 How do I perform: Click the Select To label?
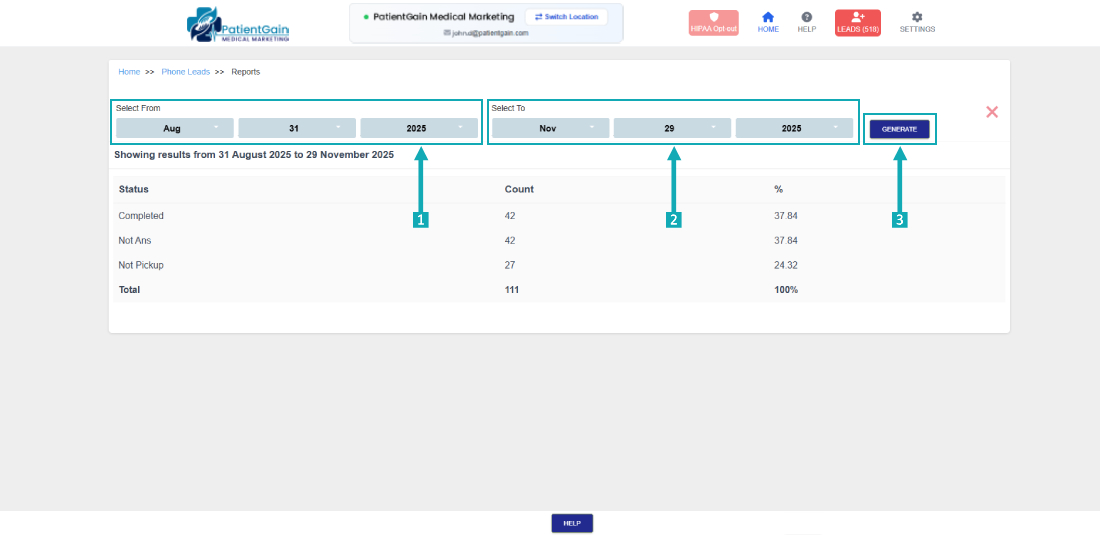[x=509, y=108]
